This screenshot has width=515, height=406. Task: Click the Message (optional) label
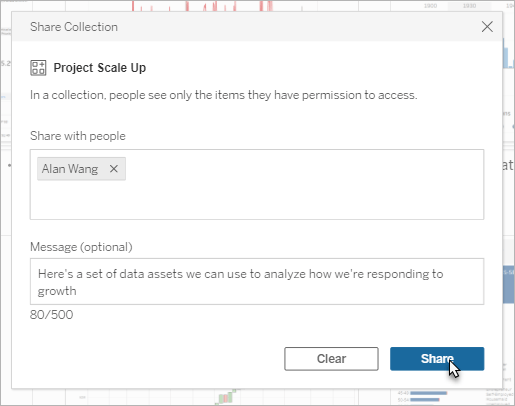tap(81, 247)
